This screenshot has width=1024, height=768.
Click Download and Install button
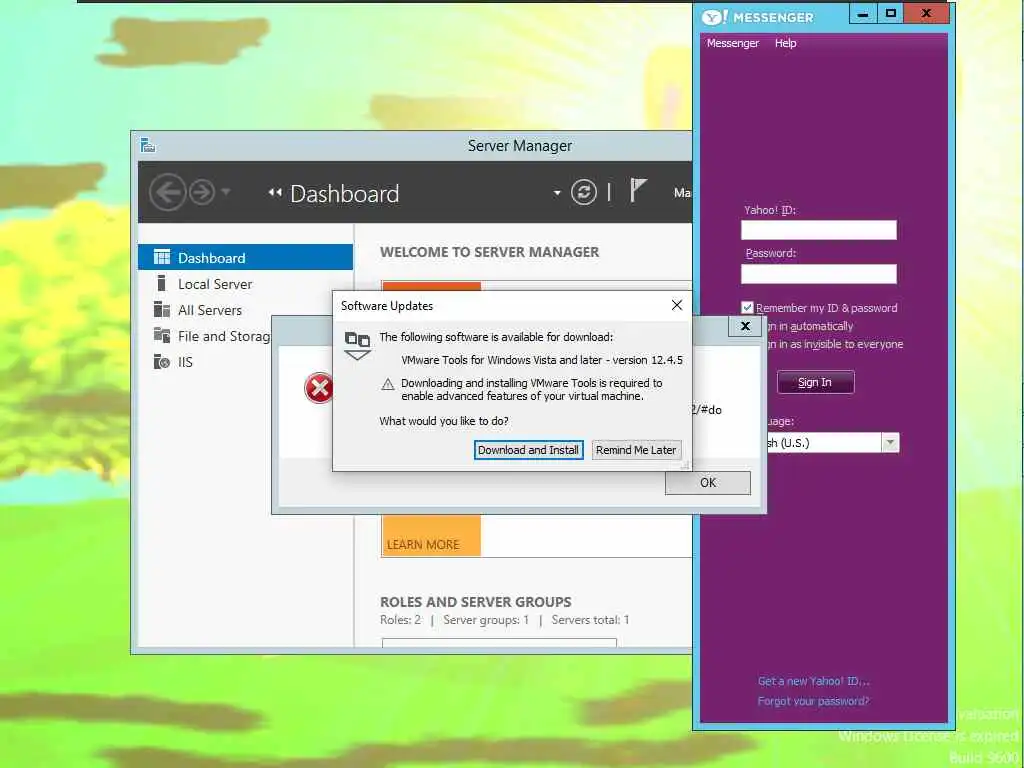point(528,450)
